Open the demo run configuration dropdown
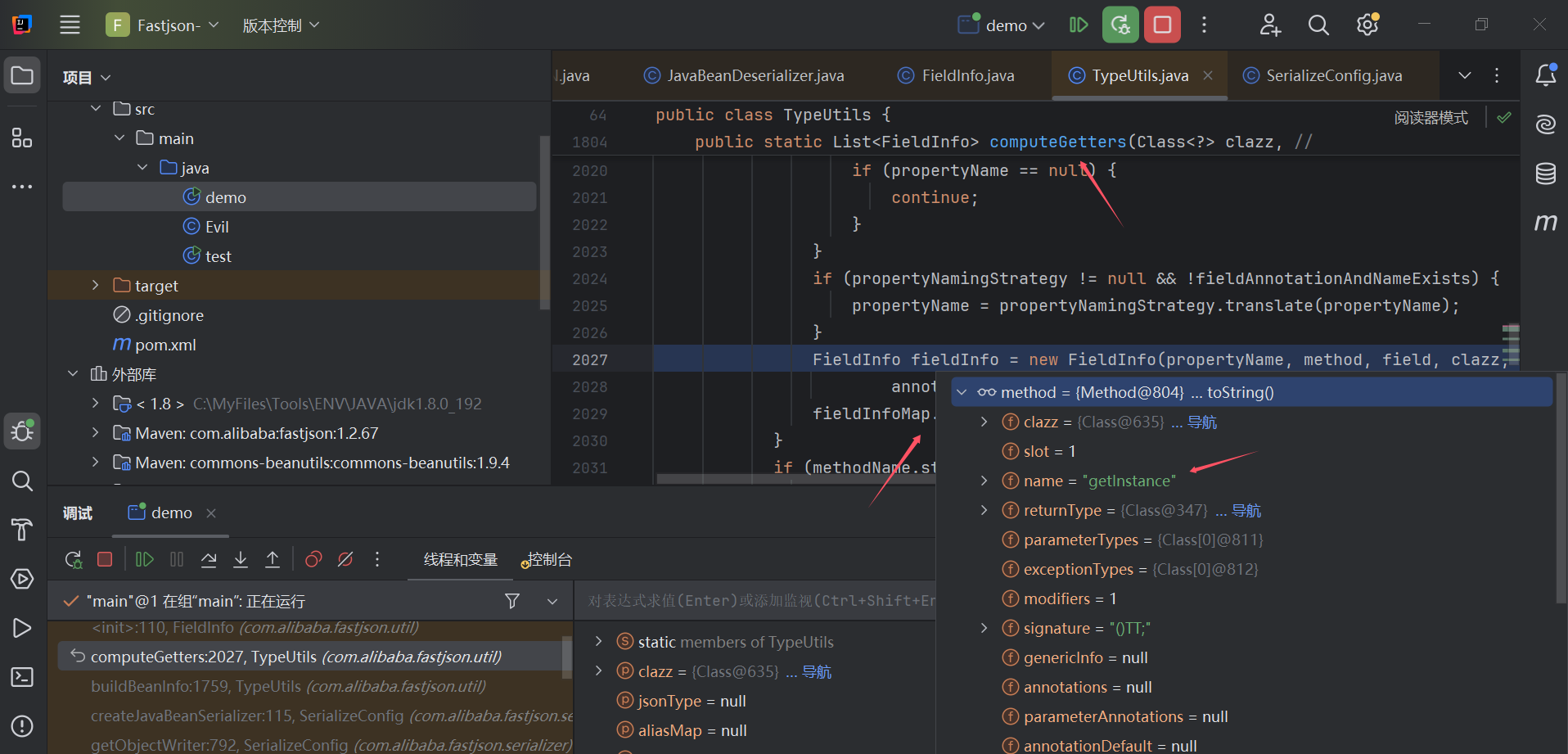This screenshot has width=1568, height=754. pyautogui.click(x=1003, y=25)
